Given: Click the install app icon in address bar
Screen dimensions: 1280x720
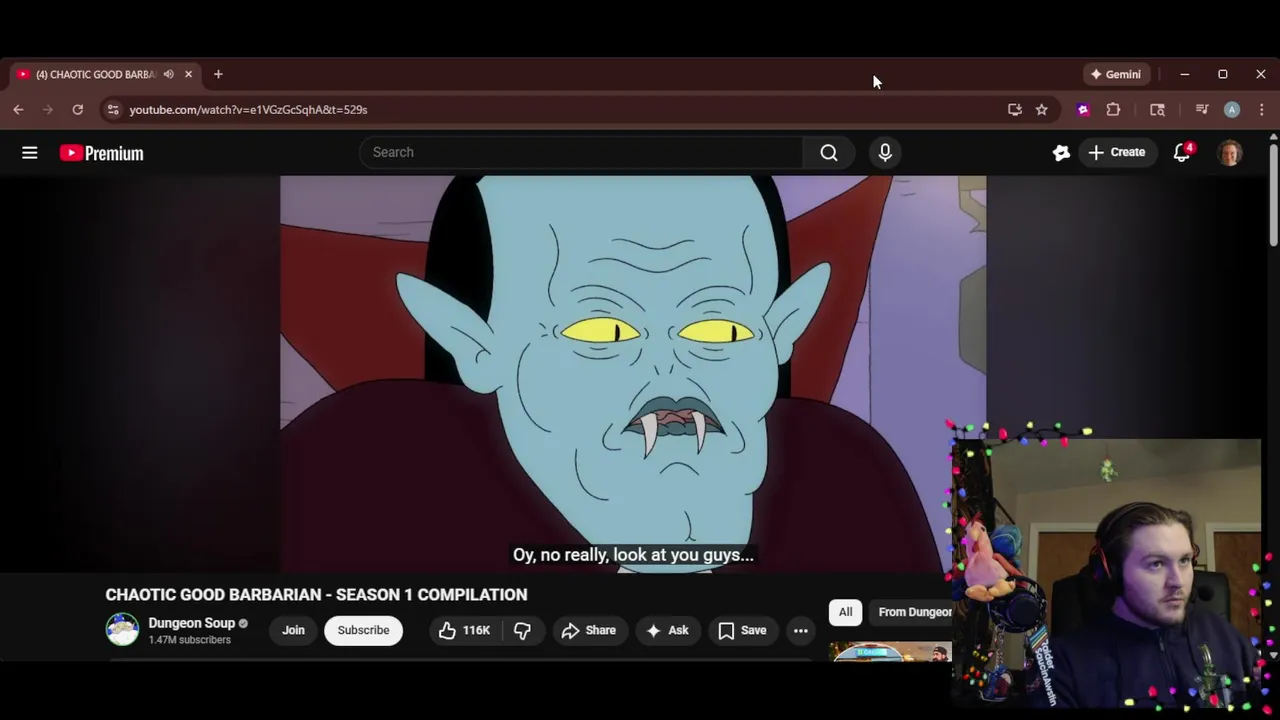Looking at the screenshot, I should click(1014, 110).
